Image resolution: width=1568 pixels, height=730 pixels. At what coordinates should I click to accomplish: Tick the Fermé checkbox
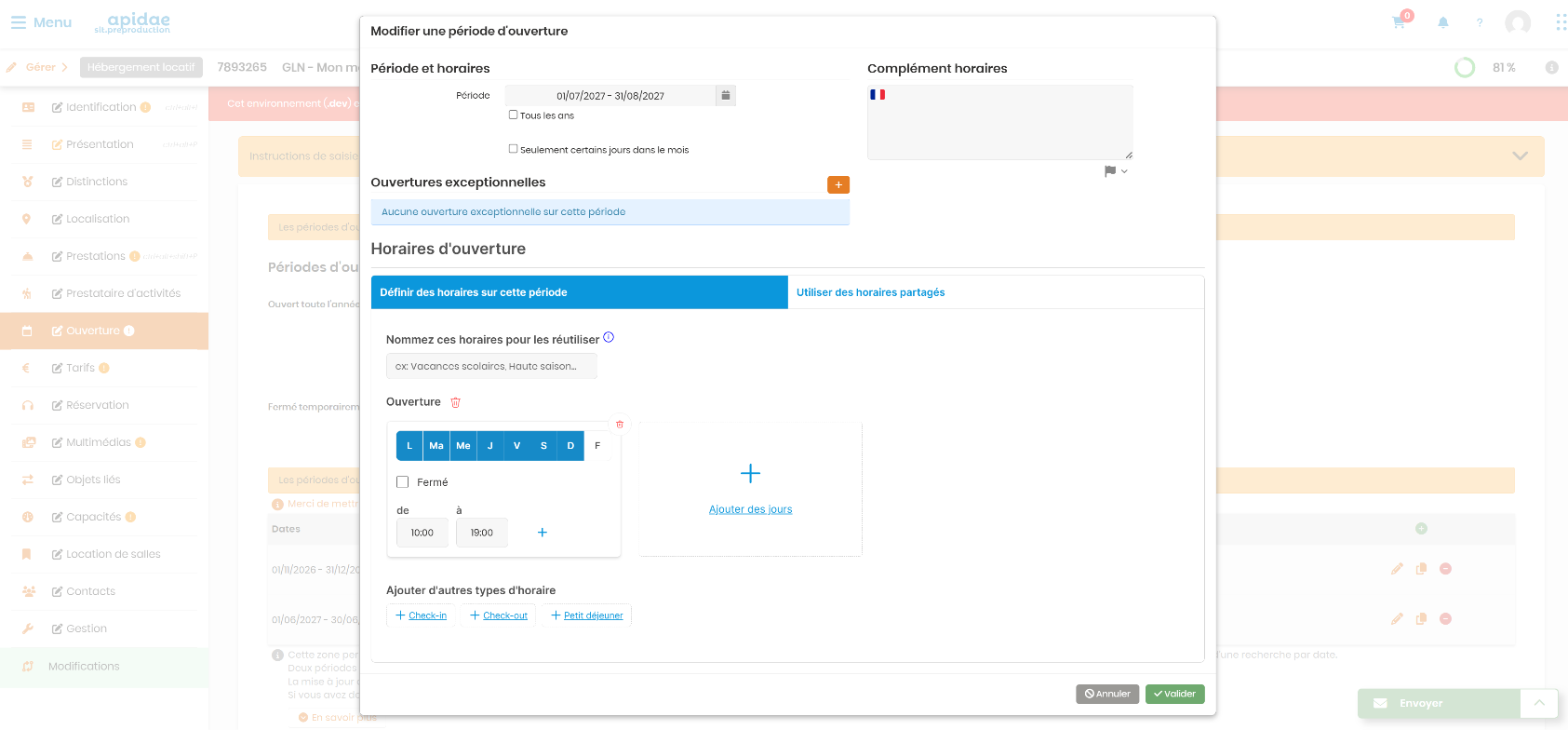click(403, 481)
